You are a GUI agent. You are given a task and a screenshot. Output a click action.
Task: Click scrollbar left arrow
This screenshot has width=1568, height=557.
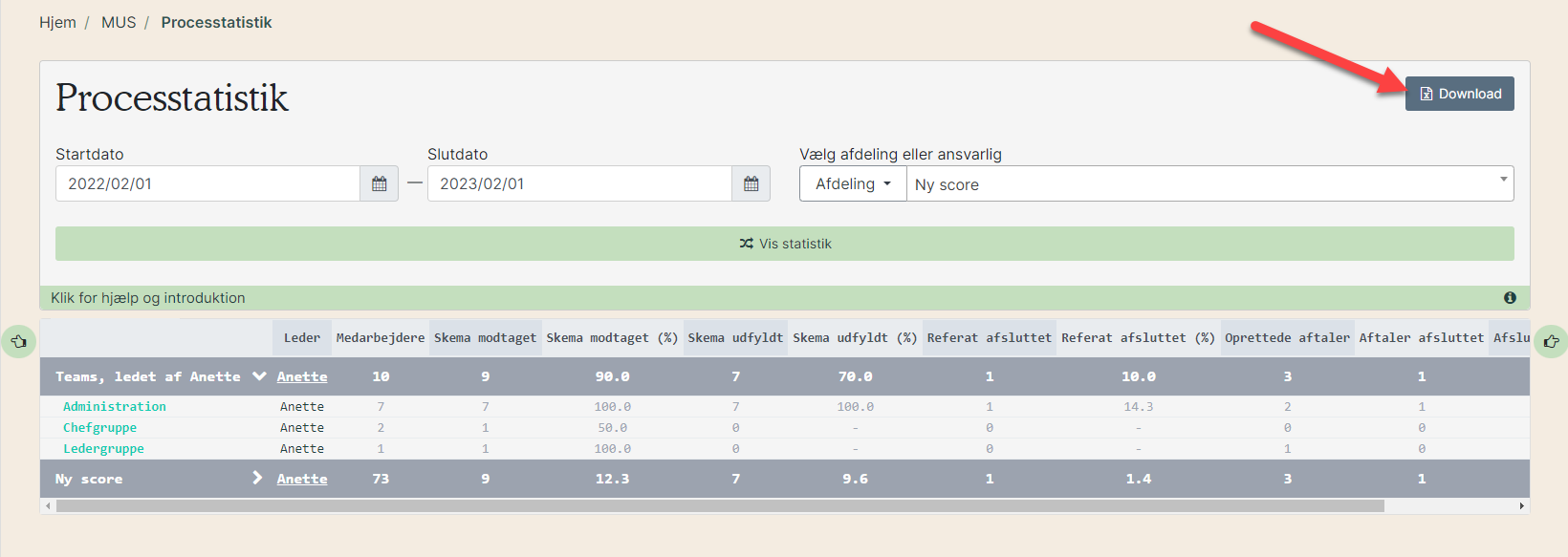tap(48, 505)
